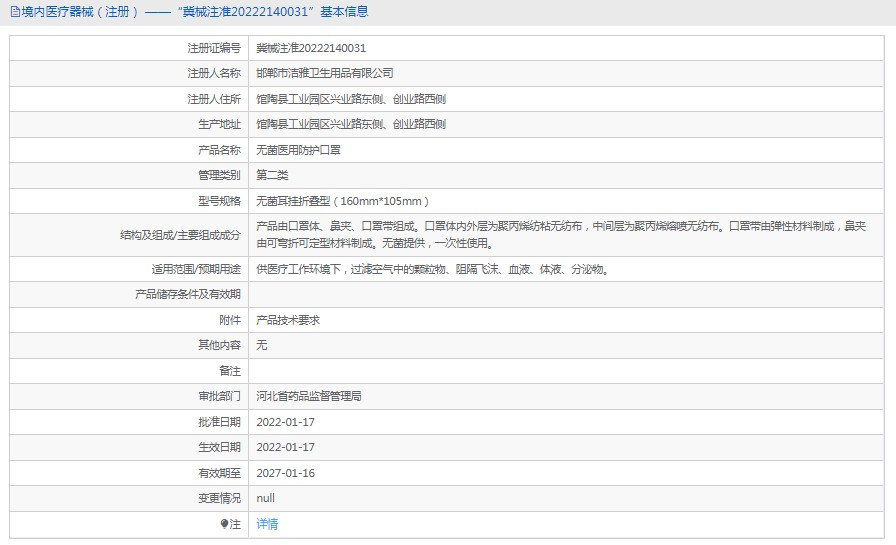Click the 产品技术要求 attachment text

(288, 320)
